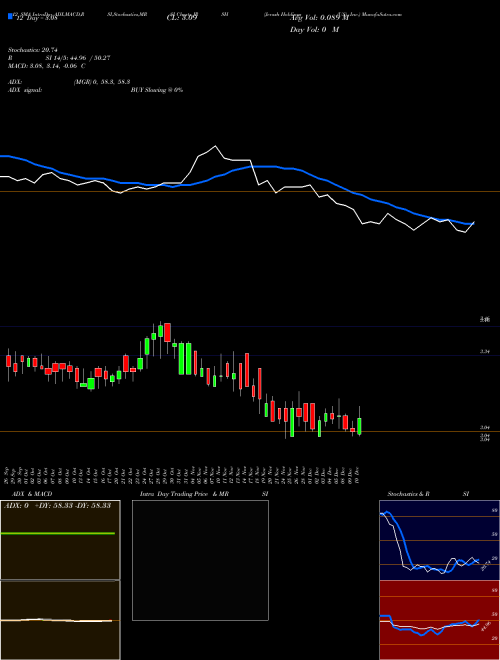The image size is (500, 660).
Task: Click 'Intra Day Trading Price & MR' title
Action: pyautogui.click(x=184, y=494)
